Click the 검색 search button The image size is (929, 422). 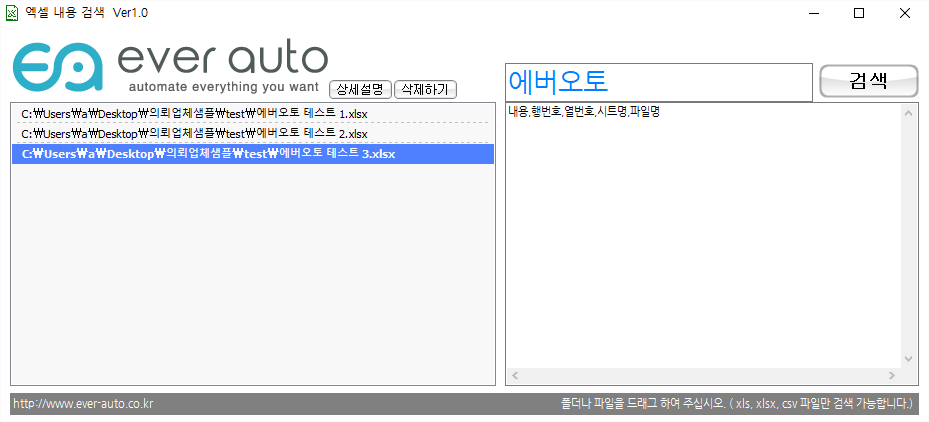pyautogui.click(x=869, y=81)
